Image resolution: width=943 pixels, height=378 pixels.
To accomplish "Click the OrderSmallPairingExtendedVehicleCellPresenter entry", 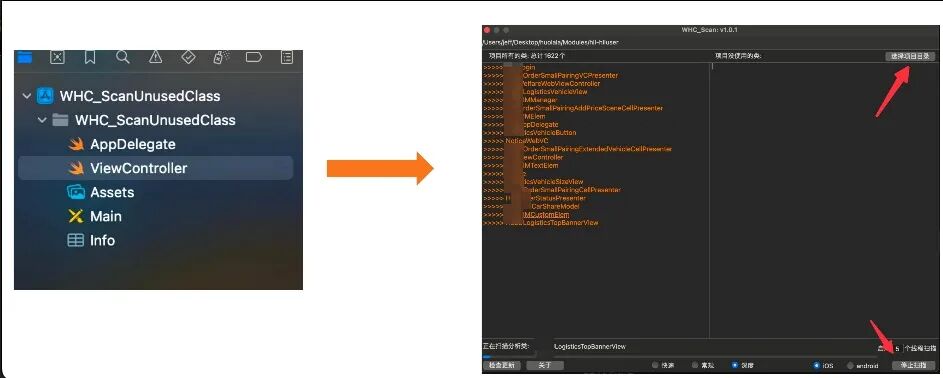I will click(x=597, y=149).
